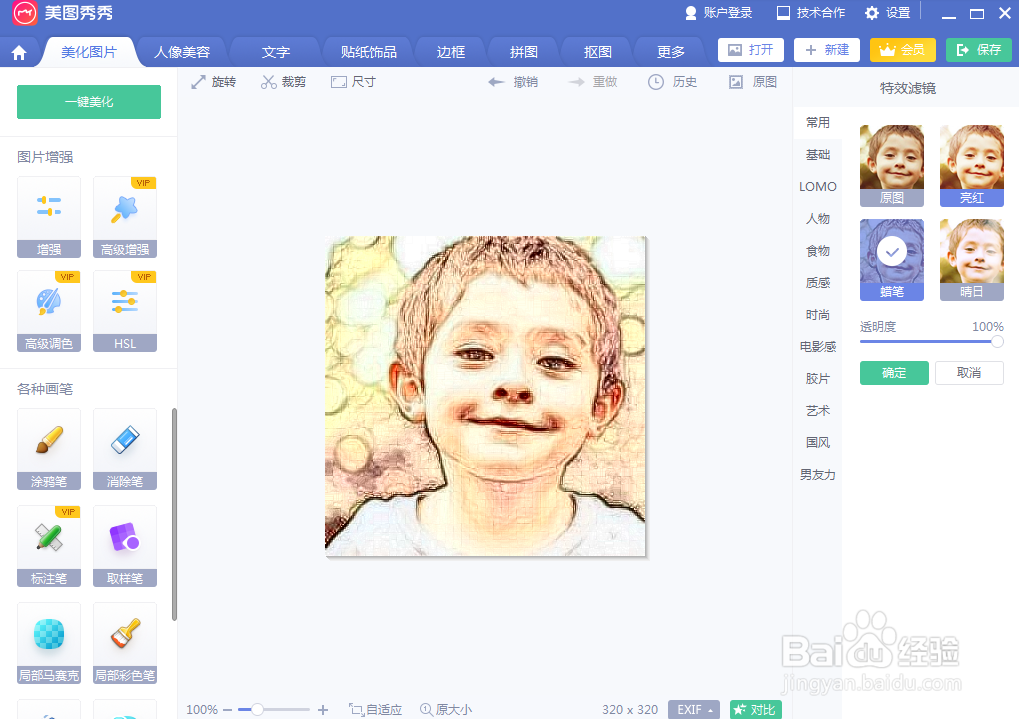Switch to the 文字 tab
The height and width of the screenshot is (719, 1019).
coord(276,52)
